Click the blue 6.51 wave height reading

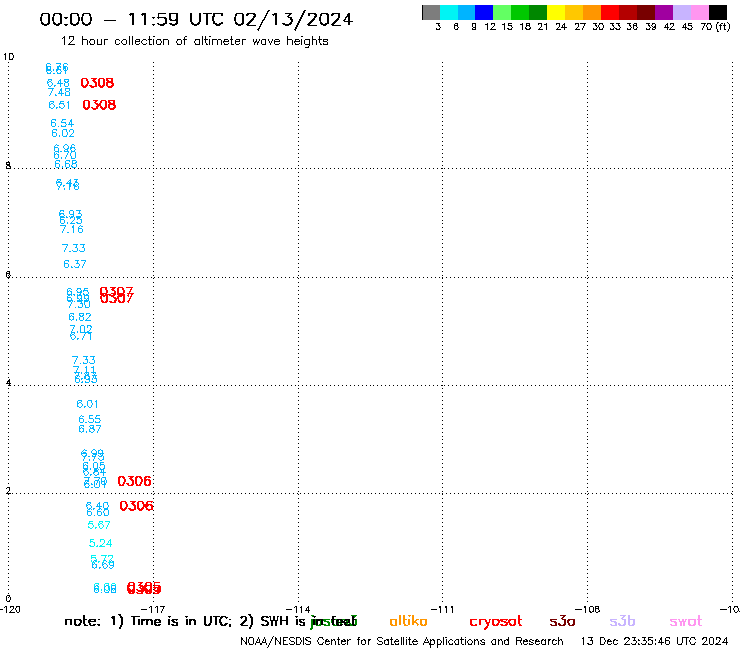tap(59, 105)
